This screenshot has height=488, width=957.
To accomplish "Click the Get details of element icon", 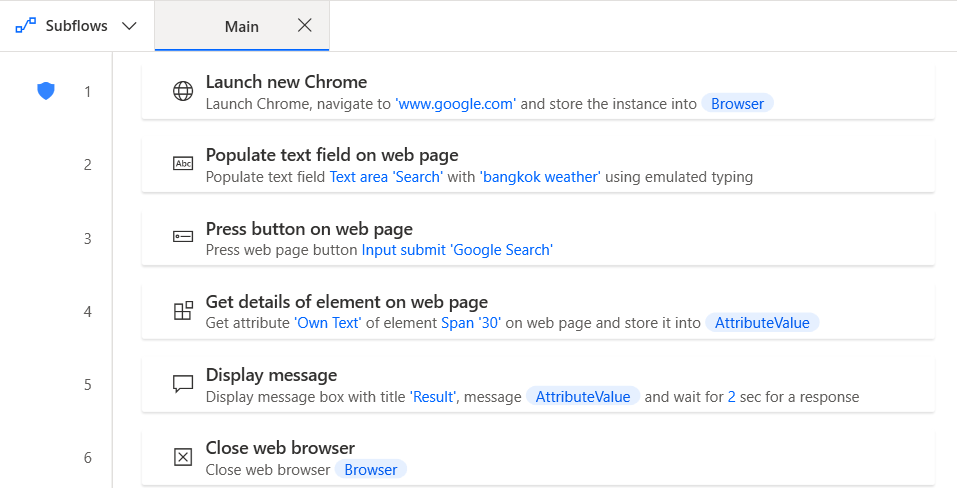I will pyautogui.click(x=183, y=311).
